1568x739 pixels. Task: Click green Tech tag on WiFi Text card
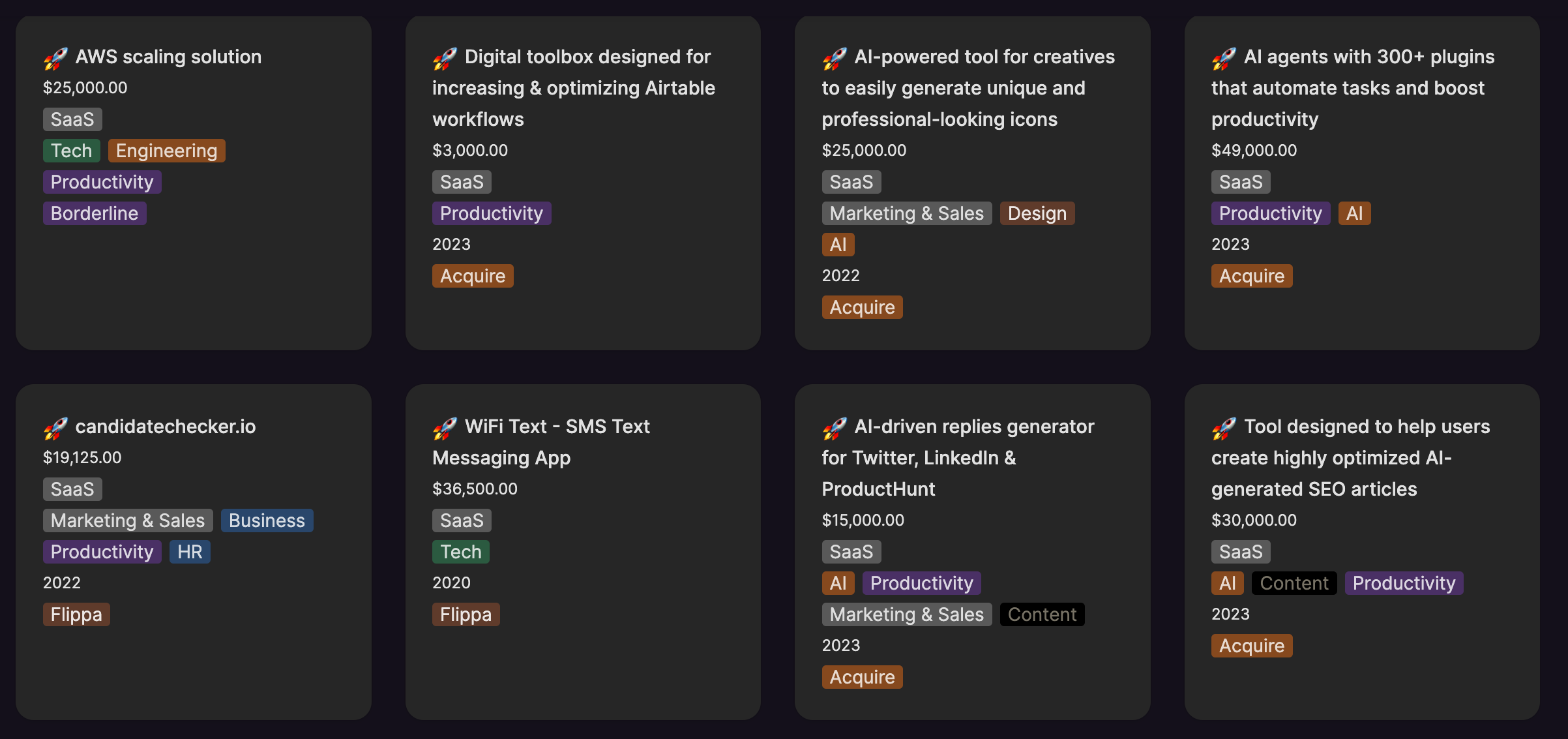(x=460, y=552)
